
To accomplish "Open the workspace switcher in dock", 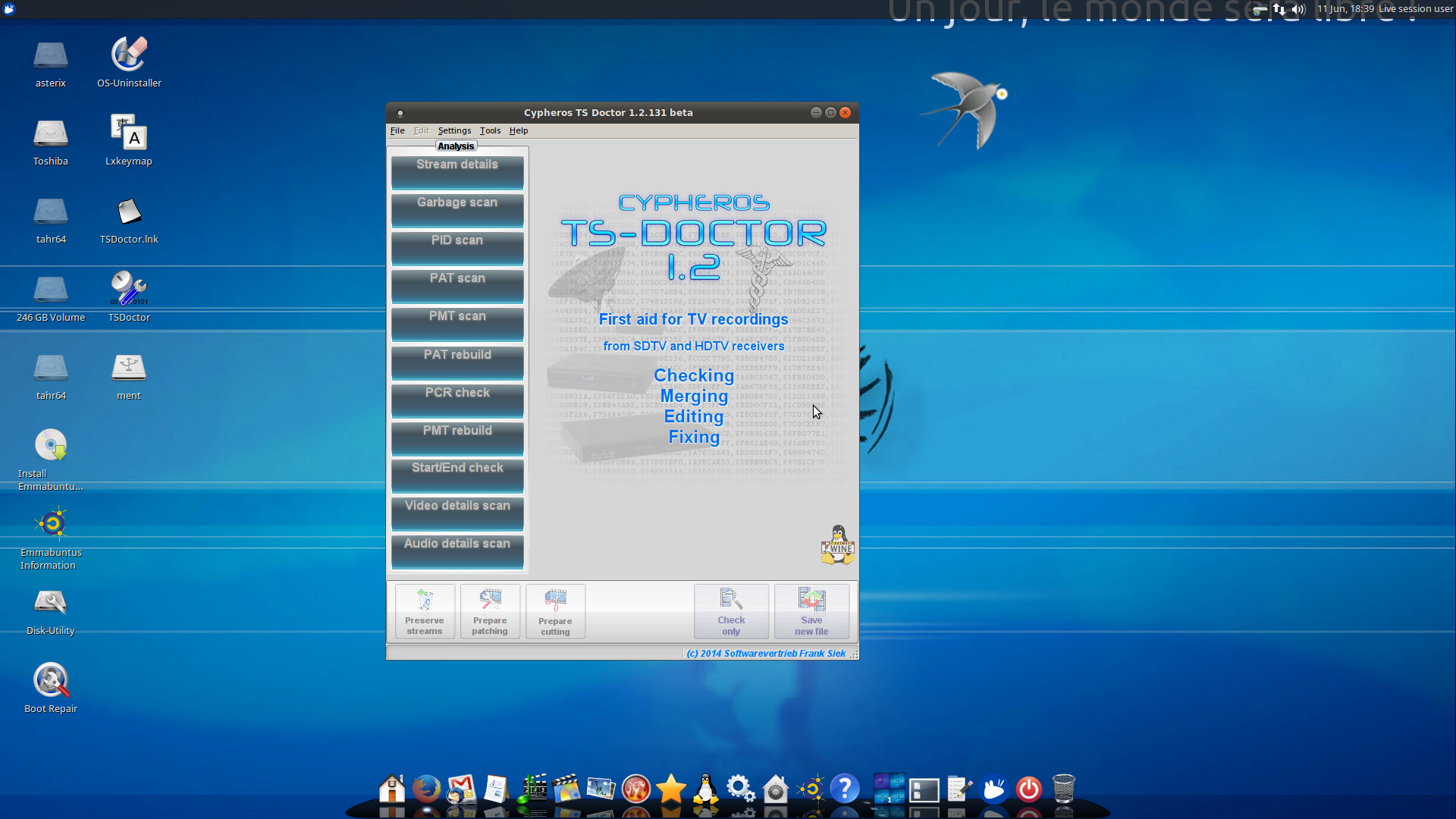I will (889, 789).
